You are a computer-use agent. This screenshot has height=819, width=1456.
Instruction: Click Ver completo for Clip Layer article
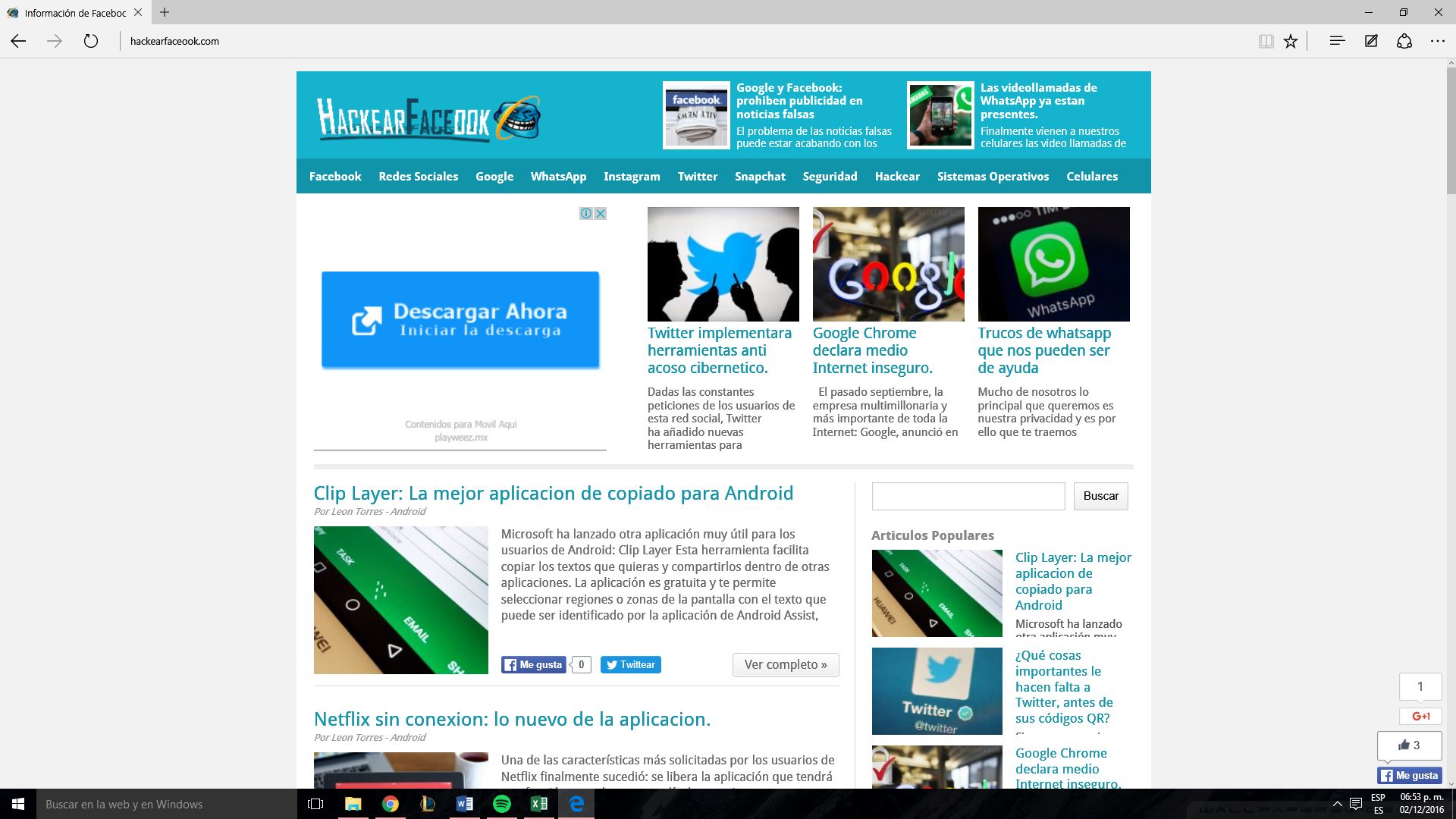(786, 664)
